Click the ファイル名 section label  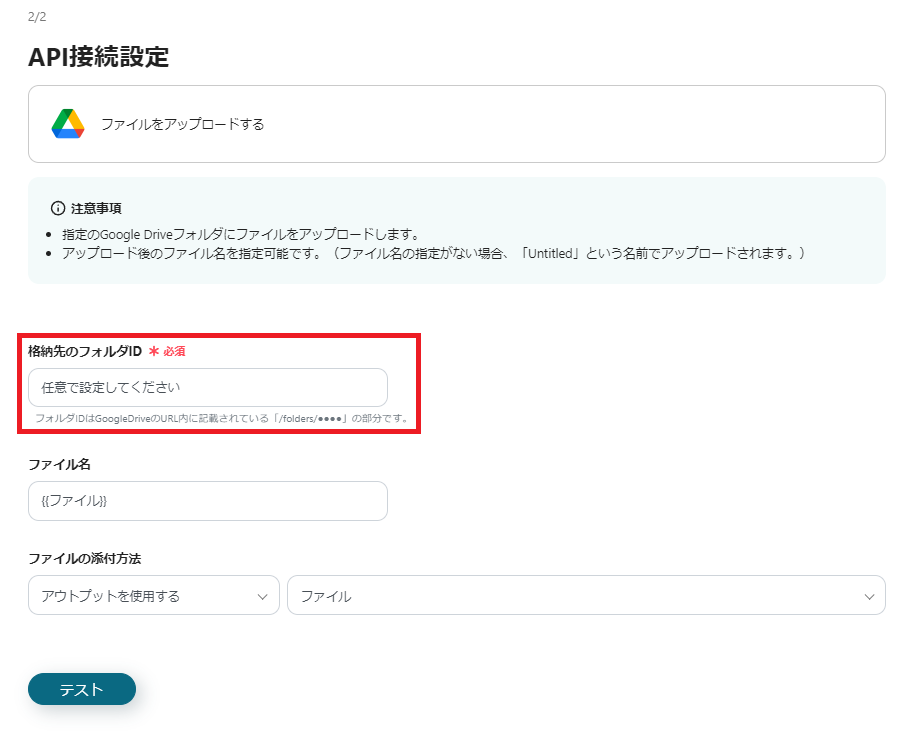(51, 464)
